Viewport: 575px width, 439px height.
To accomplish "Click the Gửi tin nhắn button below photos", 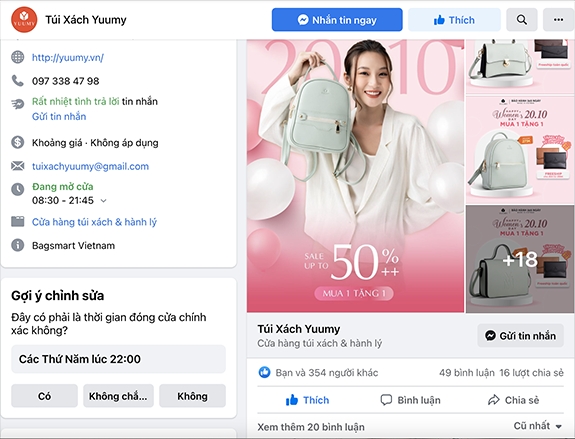I will point(520,336).
